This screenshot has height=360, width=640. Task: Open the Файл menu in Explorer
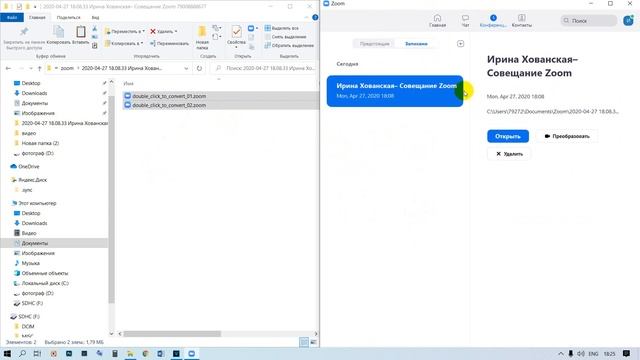pos(12,18)
